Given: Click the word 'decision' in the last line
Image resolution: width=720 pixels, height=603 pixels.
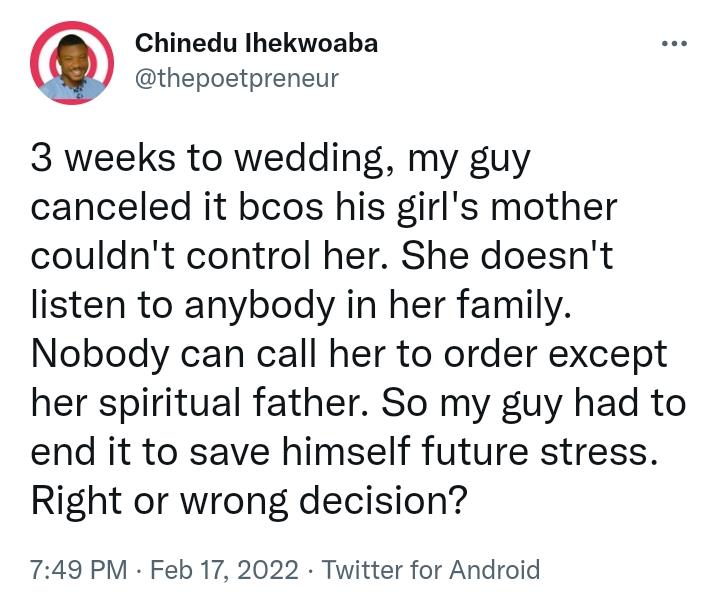Looking at the screenshot, I should [x=375, y=501].
